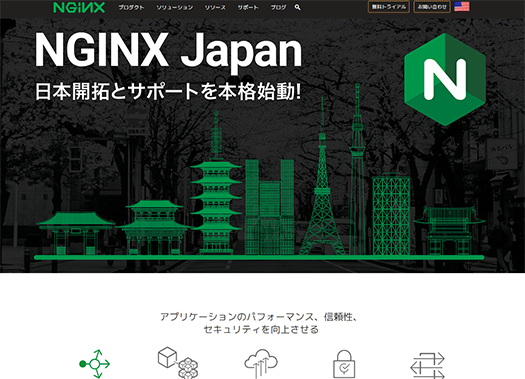Screen dimensions: 525x379
Task: Select the cloud with upward arrows icon
Action: pyautogui.click(x=261, y=364)
